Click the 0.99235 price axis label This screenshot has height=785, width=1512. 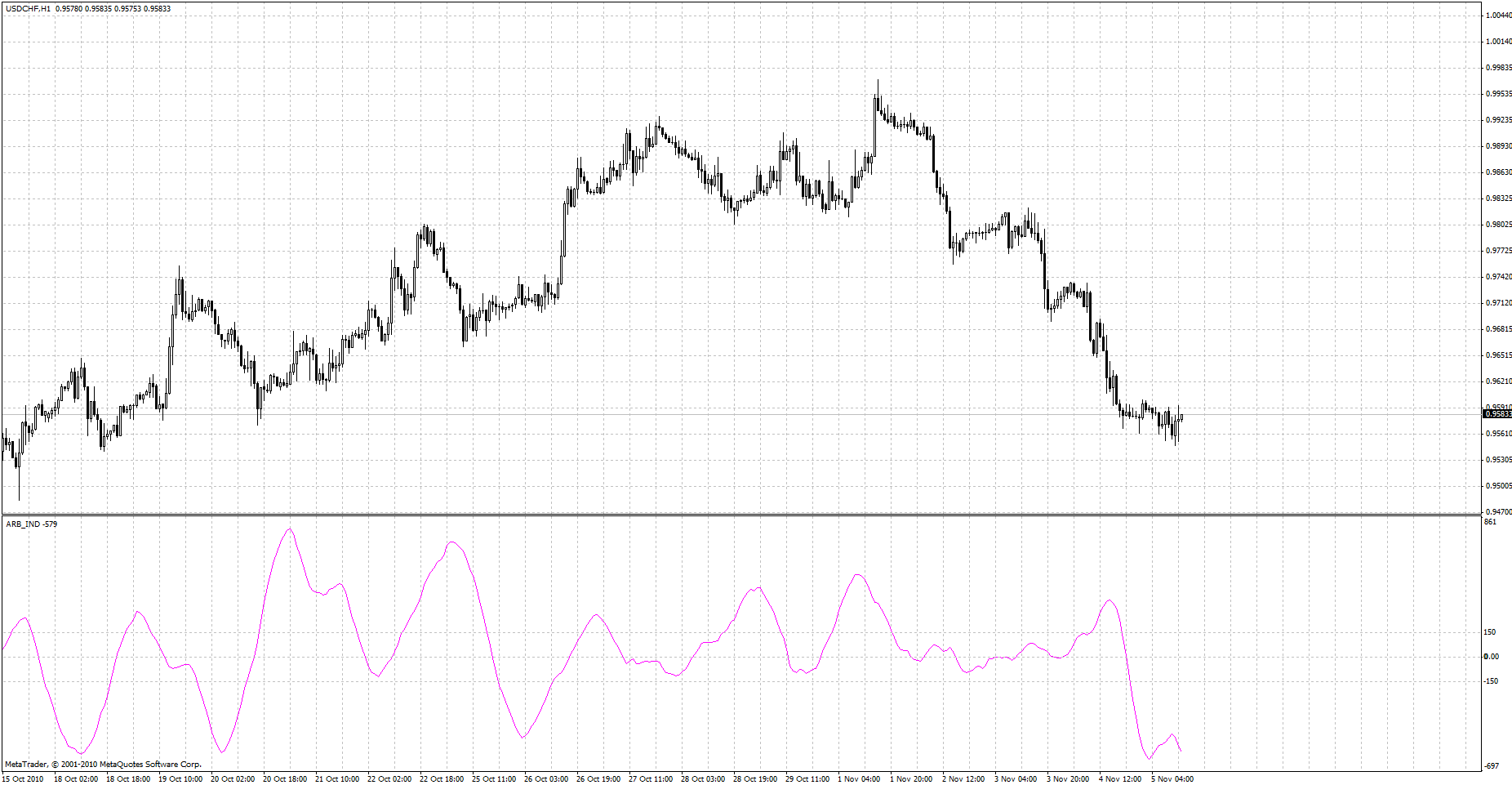point(1499,120)
